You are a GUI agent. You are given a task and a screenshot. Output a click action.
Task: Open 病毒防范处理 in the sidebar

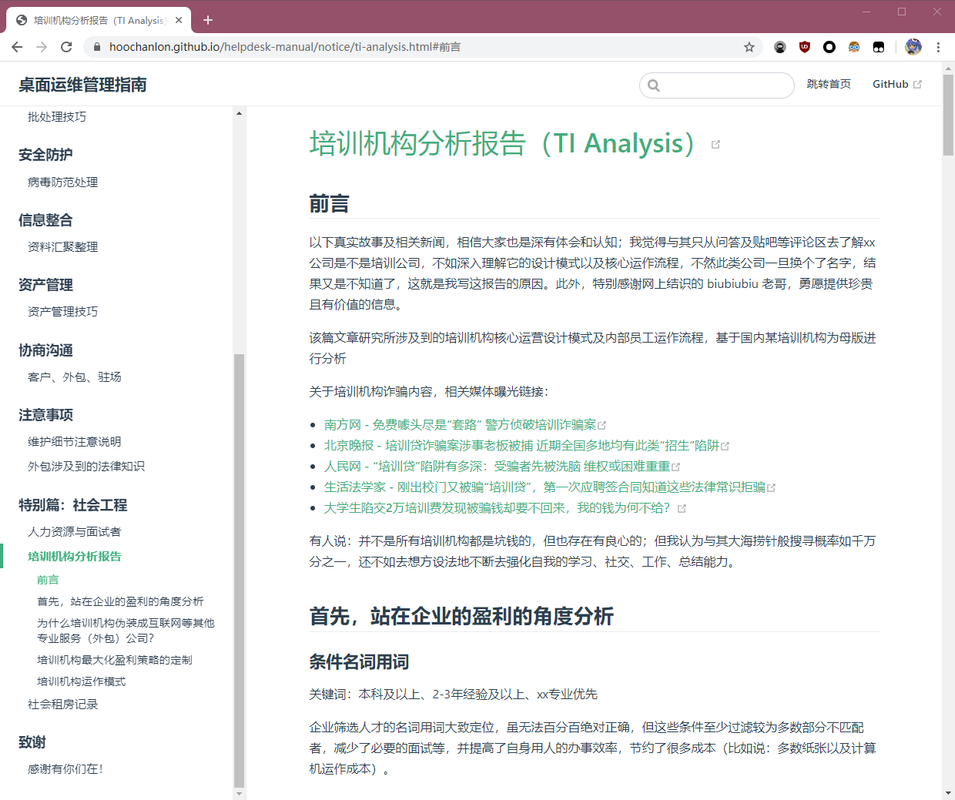pos(63,181)
